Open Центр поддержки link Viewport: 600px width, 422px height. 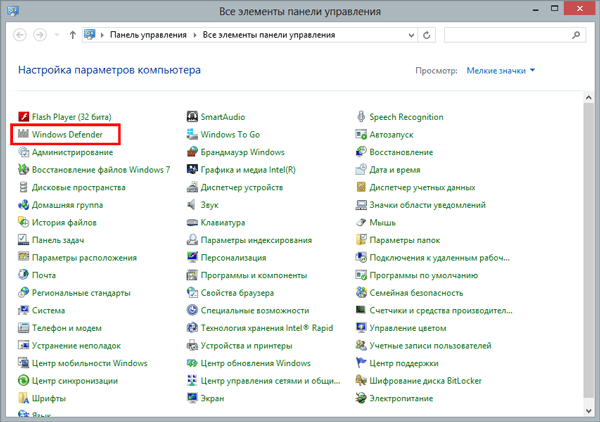(x=404, y=363)
